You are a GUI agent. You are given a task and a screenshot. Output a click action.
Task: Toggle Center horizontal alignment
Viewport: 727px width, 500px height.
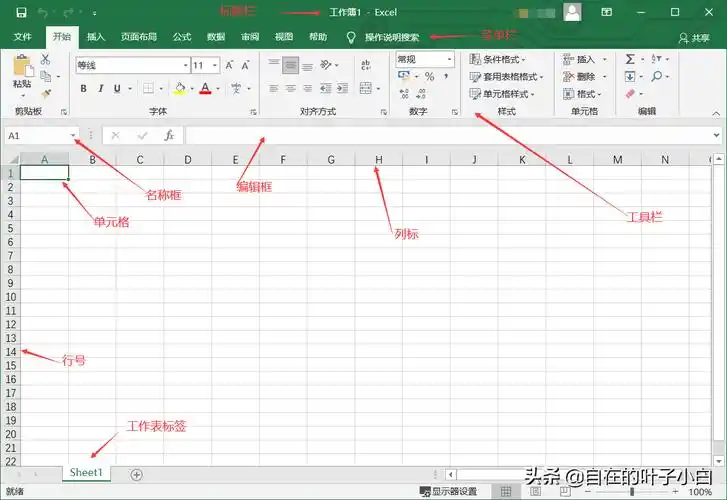tap(291, 88)
